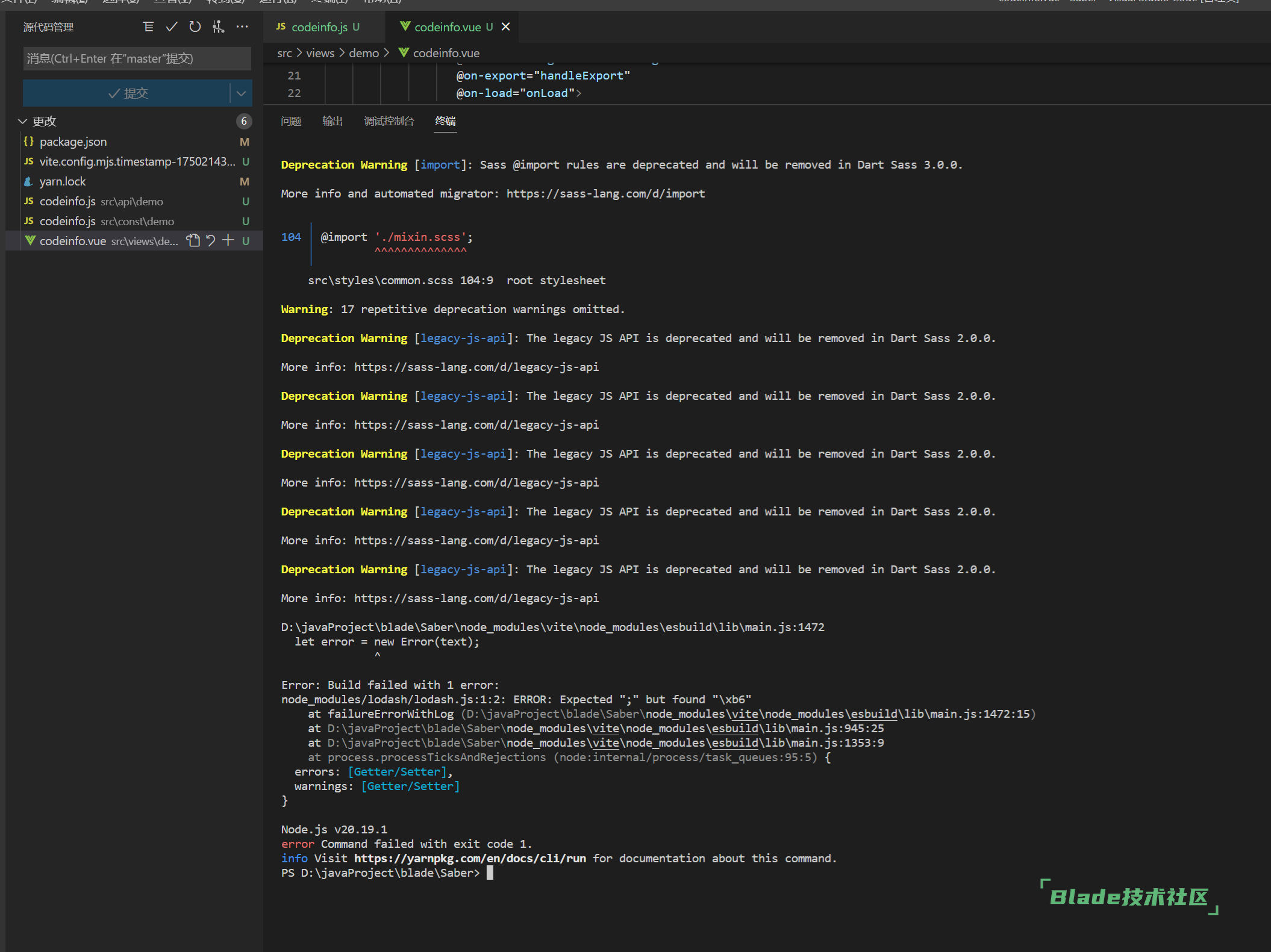Click the Node.js v20.19.1 terminal line

pos(334,829)
